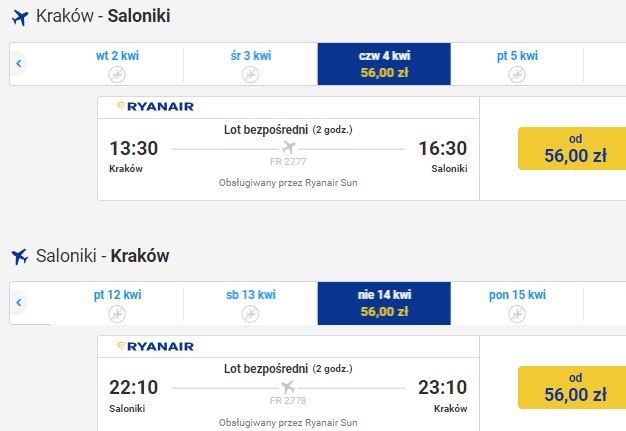Choose the pon 15 kwi date
This screenshot has height=431, width=626.
tap(517, 303)
